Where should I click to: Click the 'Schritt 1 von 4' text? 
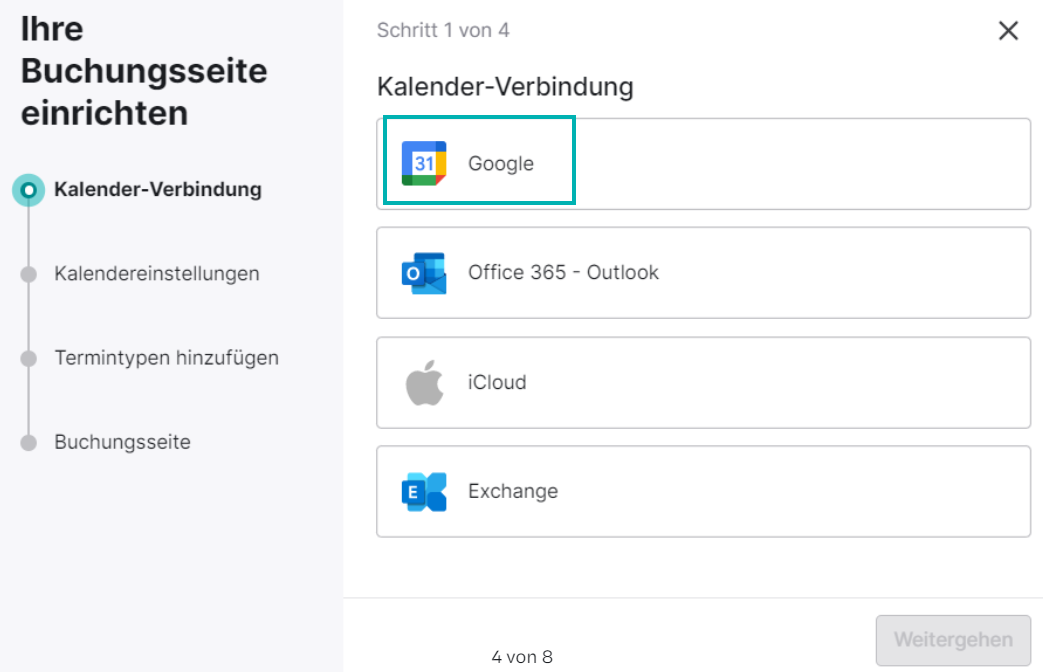click(443, 31)
